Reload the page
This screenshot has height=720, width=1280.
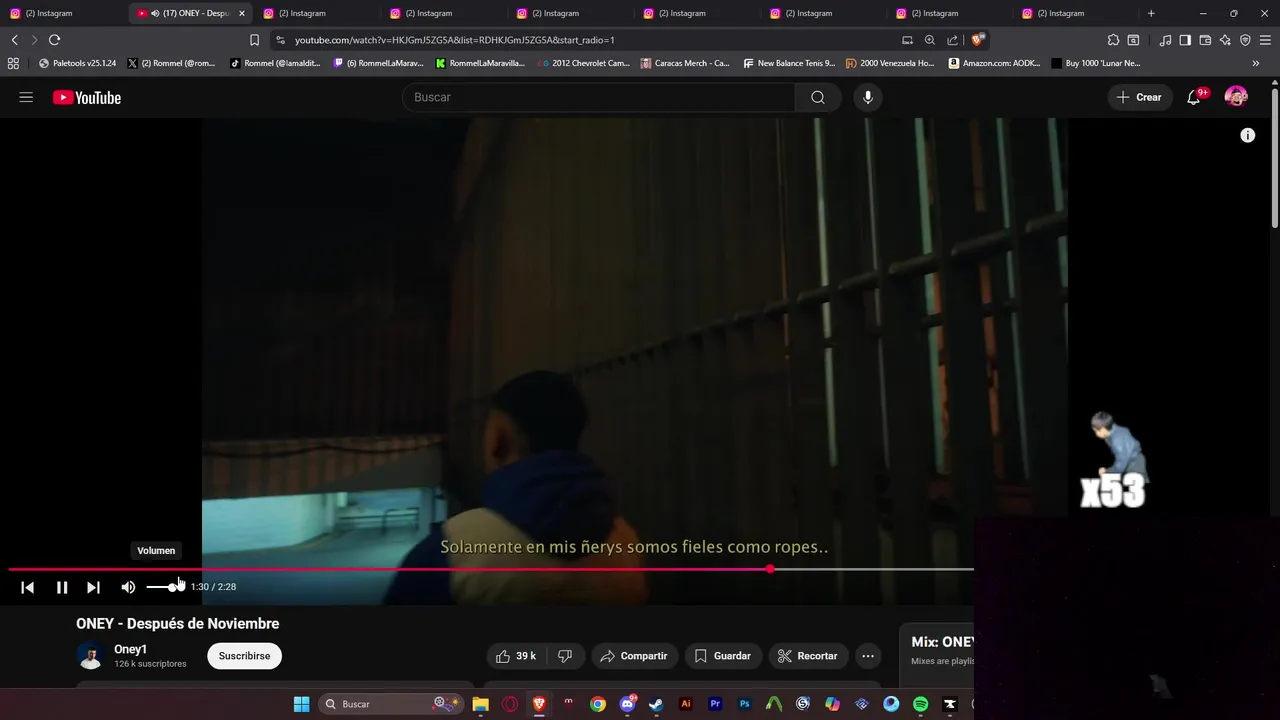click(x=54, y=40)
